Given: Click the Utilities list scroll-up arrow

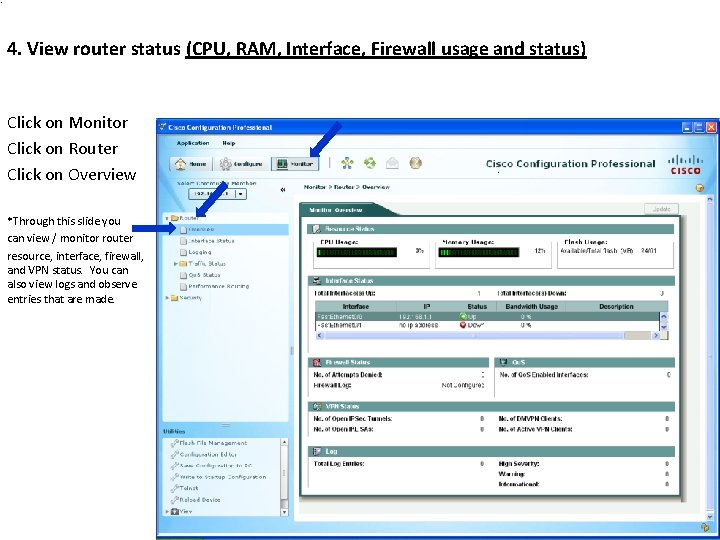Looking at the screenshot, I should click(284, 442).
